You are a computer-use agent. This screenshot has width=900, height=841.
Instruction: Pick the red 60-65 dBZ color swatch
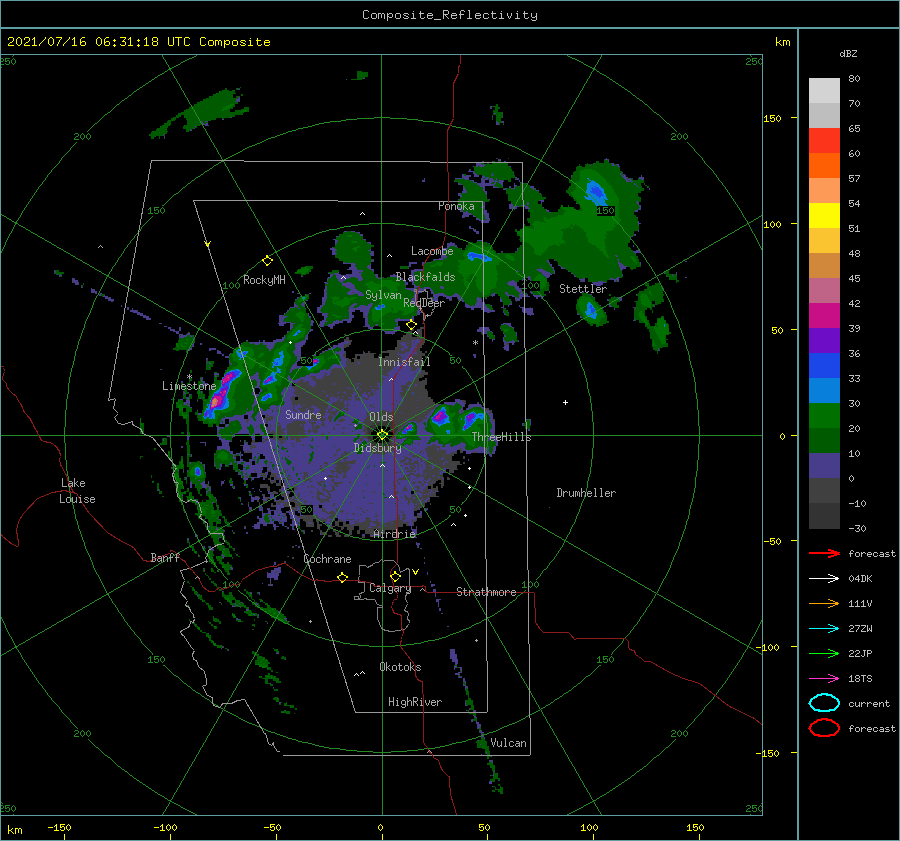[x=824, y=141]
